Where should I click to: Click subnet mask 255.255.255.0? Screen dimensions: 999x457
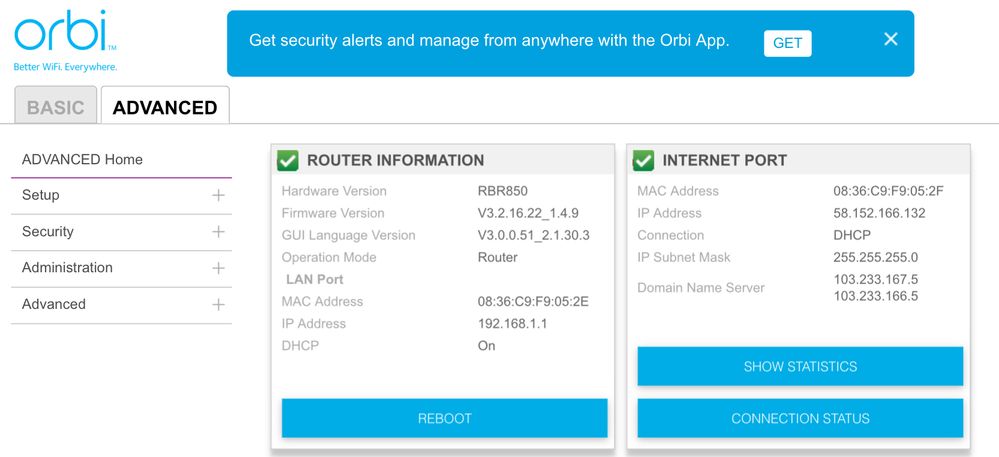click(876, 258)
